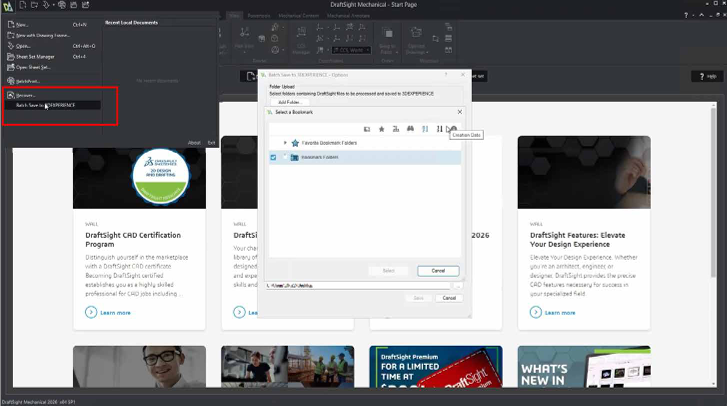Select Bookmark Folders tree item

tap(319, 158)
